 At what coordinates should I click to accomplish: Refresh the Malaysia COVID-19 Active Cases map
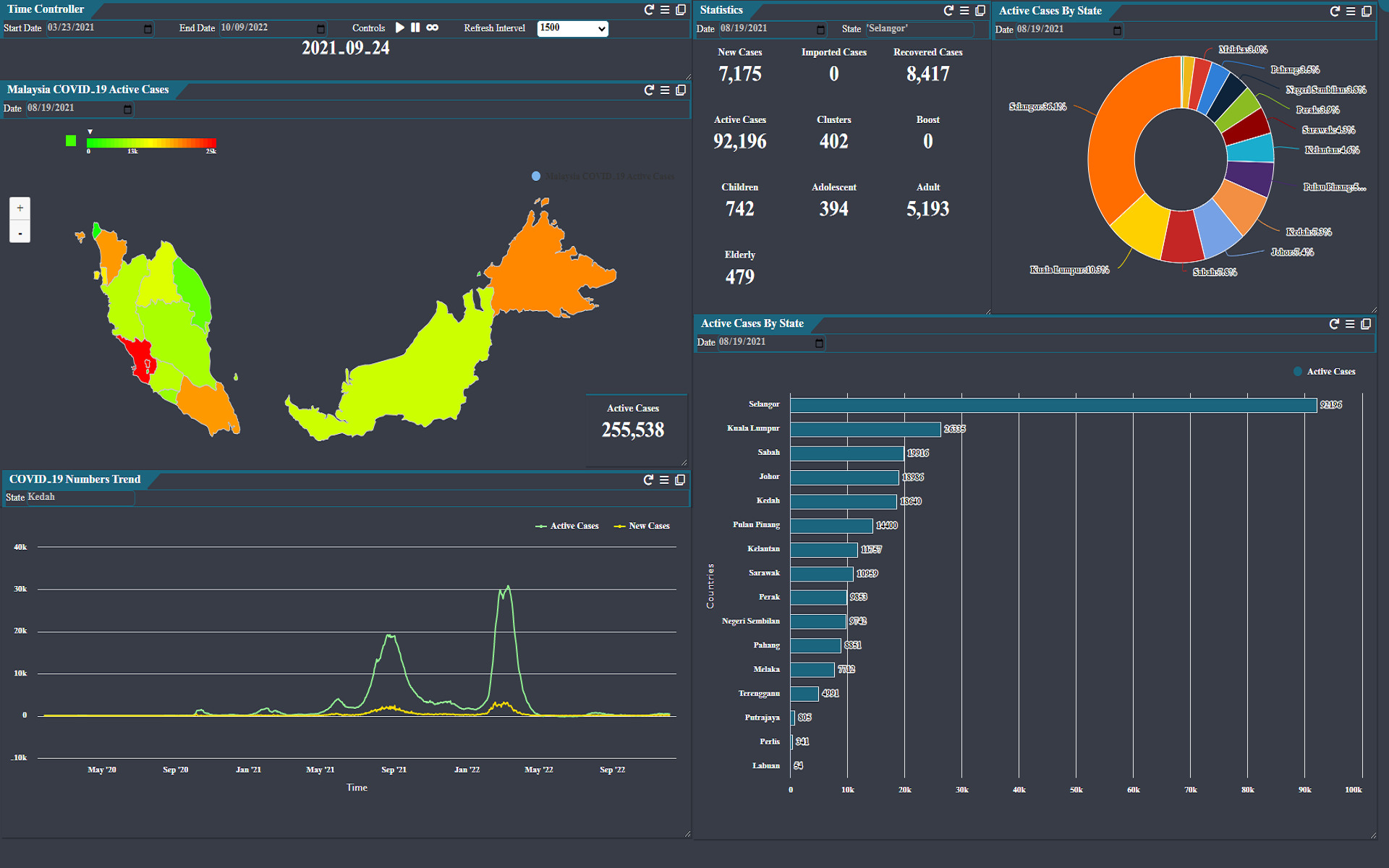click(649, 90)
